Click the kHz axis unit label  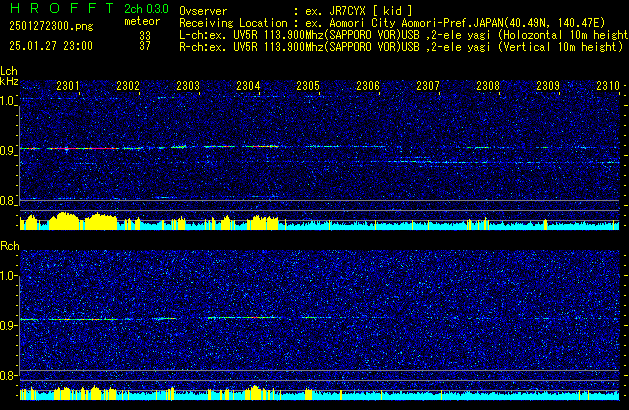(x=9, y=81)
